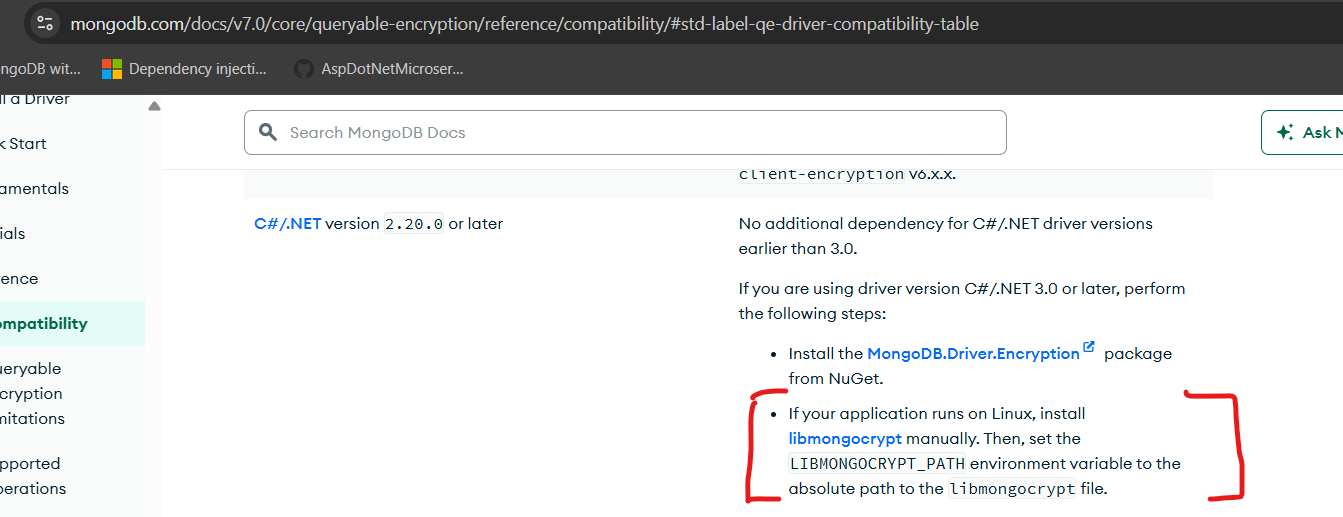Click external link icon beside MongoDB.Driver.Encryption
The image size is (1343, 517).
click(1089, 348)
